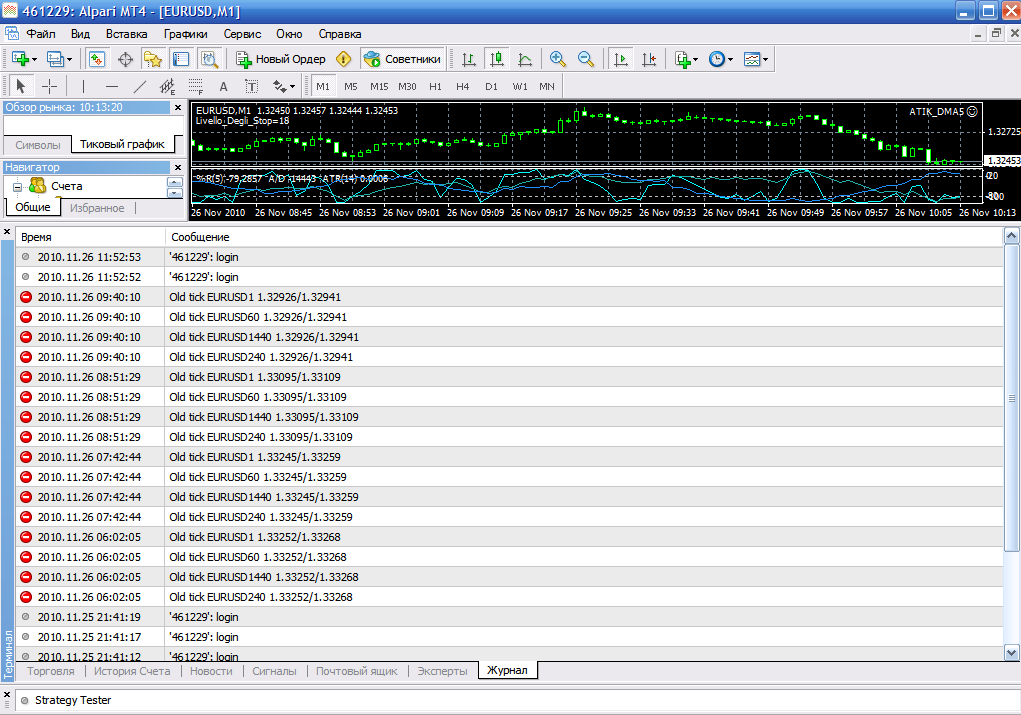Viewport: 1021px width, 715px height.
Task: Select row 'Old tick EURUSD60 1.33095/1.33109'
Action: [509, 397]
